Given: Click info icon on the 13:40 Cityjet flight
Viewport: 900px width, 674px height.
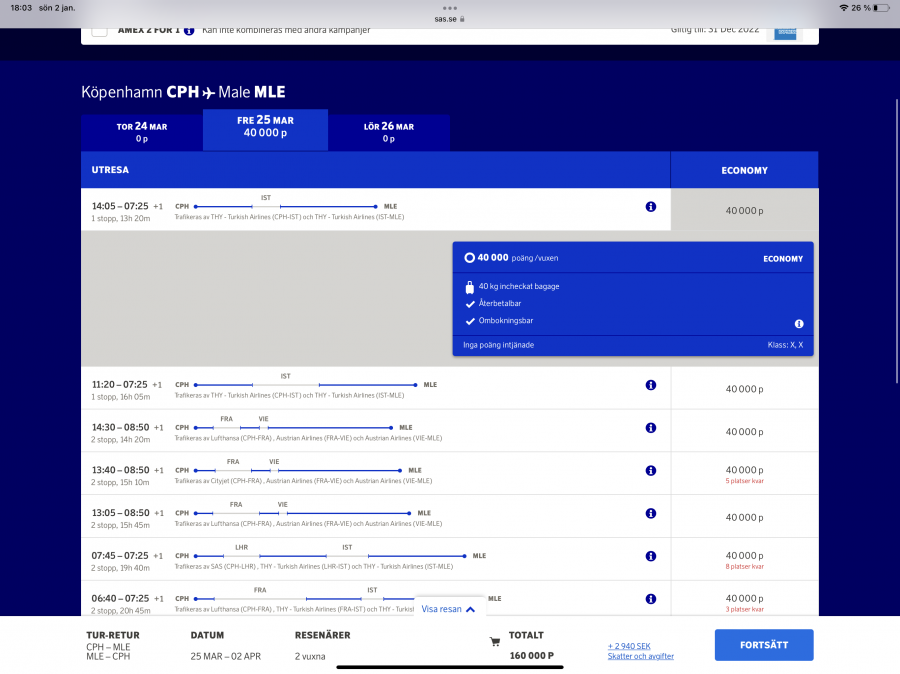Looking at the screenshot, I should pos(650,471).
